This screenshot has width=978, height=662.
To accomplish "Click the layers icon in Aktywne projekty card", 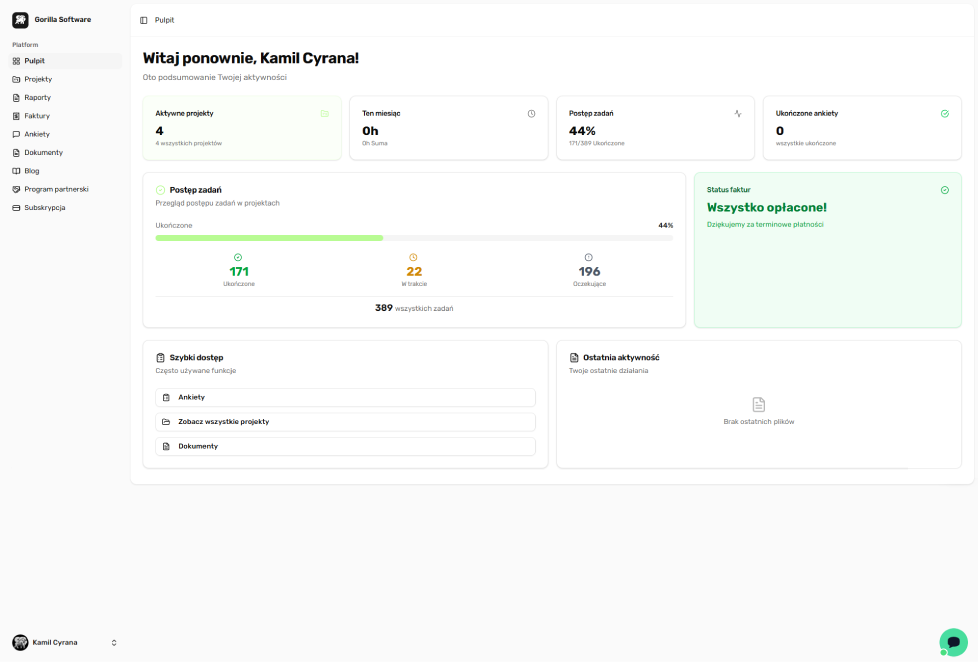I will point(325,114).
